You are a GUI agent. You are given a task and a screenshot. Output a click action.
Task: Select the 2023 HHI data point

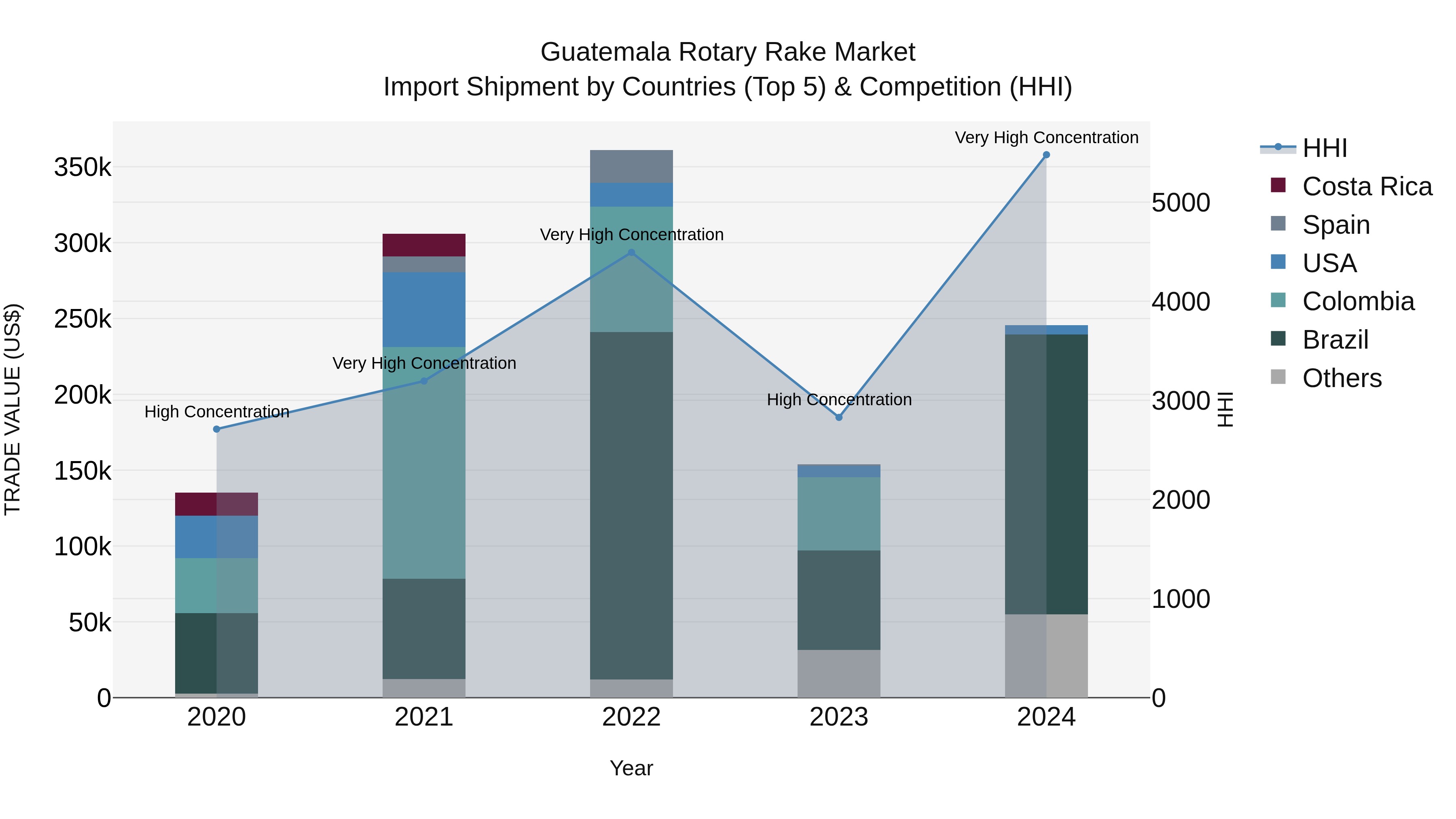click(839, 417)
